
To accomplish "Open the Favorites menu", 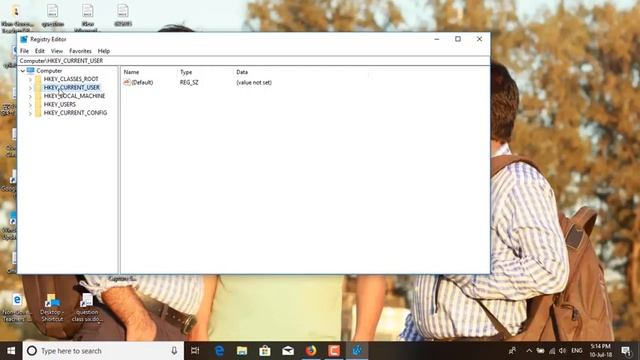I will 80,51.
